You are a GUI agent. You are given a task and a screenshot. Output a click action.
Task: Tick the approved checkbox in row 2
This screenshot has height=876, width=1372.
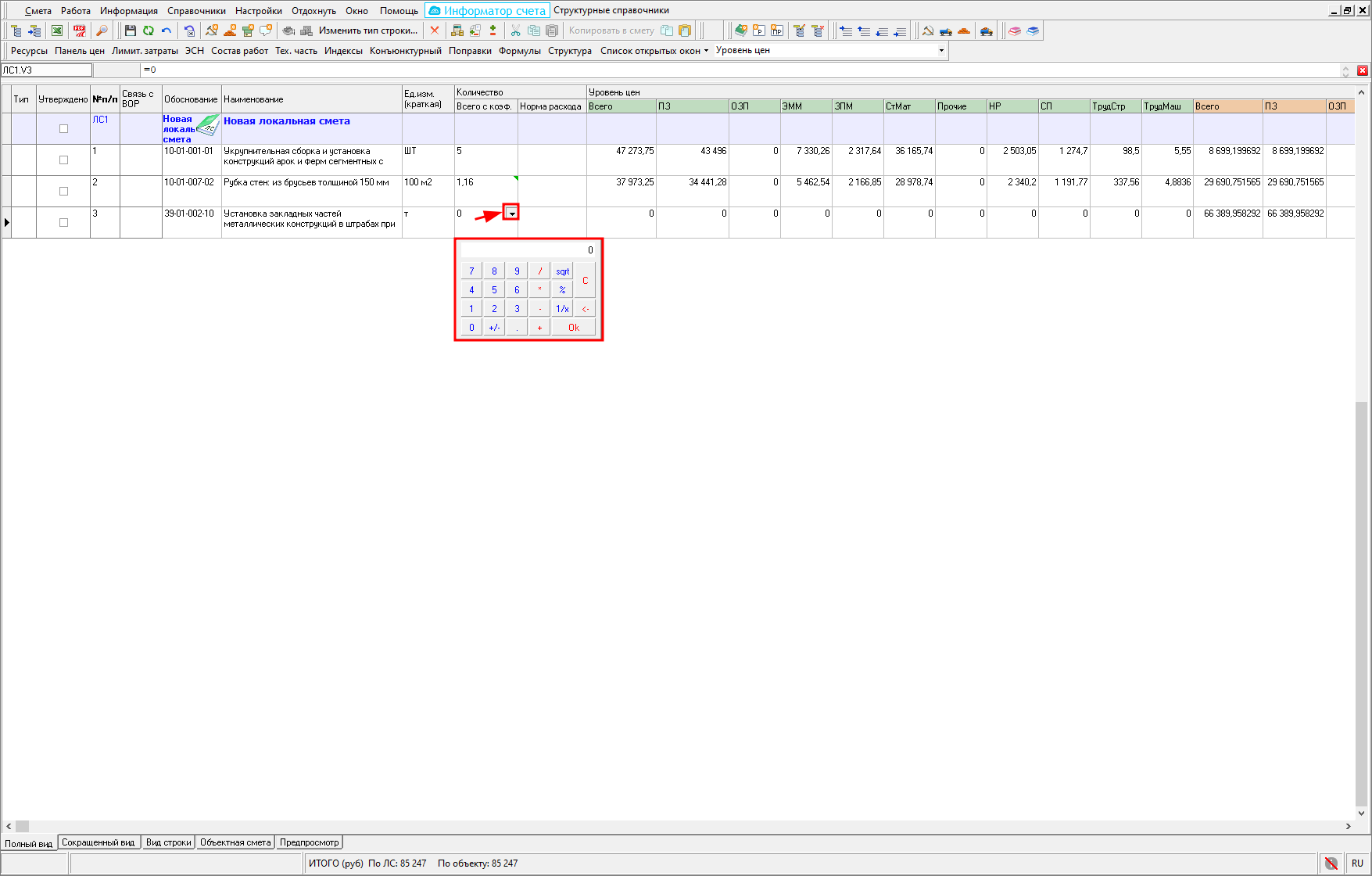pos(64,192)
